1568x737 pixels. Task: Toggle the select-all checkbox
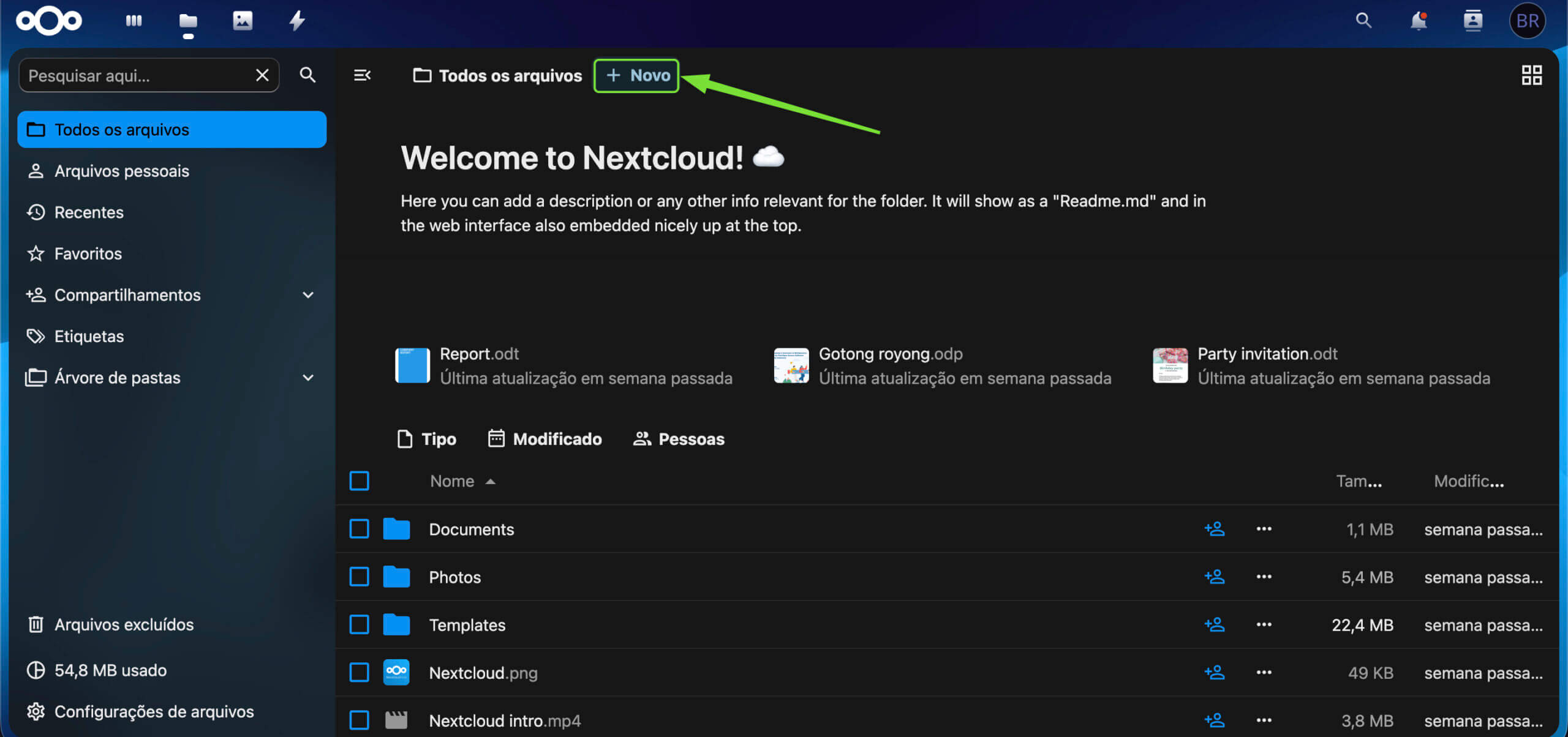coord(359,481)
